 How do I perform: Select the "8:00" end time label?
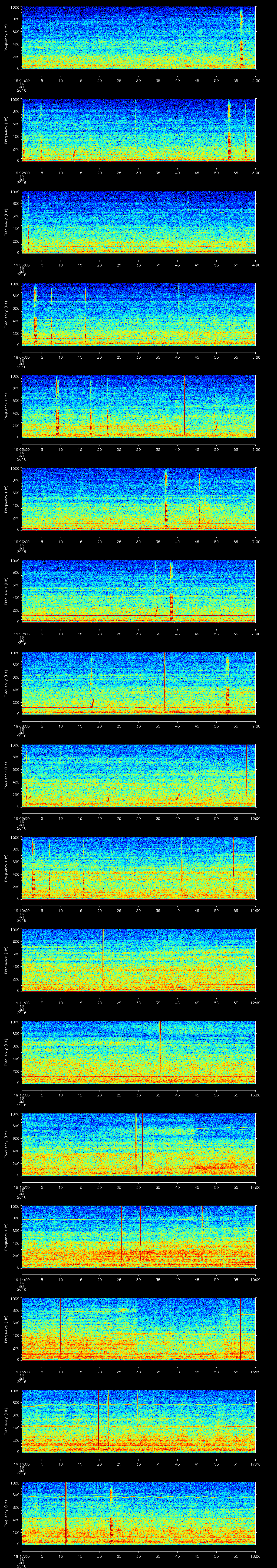[256, 634]
